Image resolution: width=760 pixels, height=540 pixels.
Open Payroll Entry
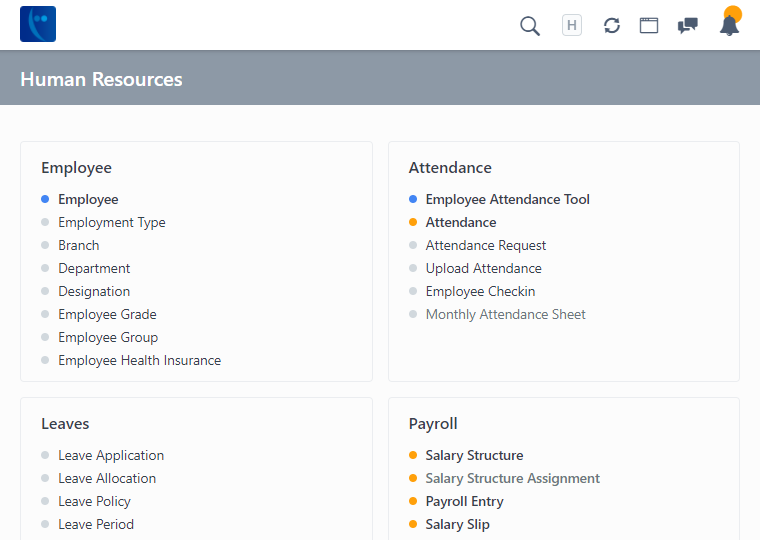pos(464,502)
